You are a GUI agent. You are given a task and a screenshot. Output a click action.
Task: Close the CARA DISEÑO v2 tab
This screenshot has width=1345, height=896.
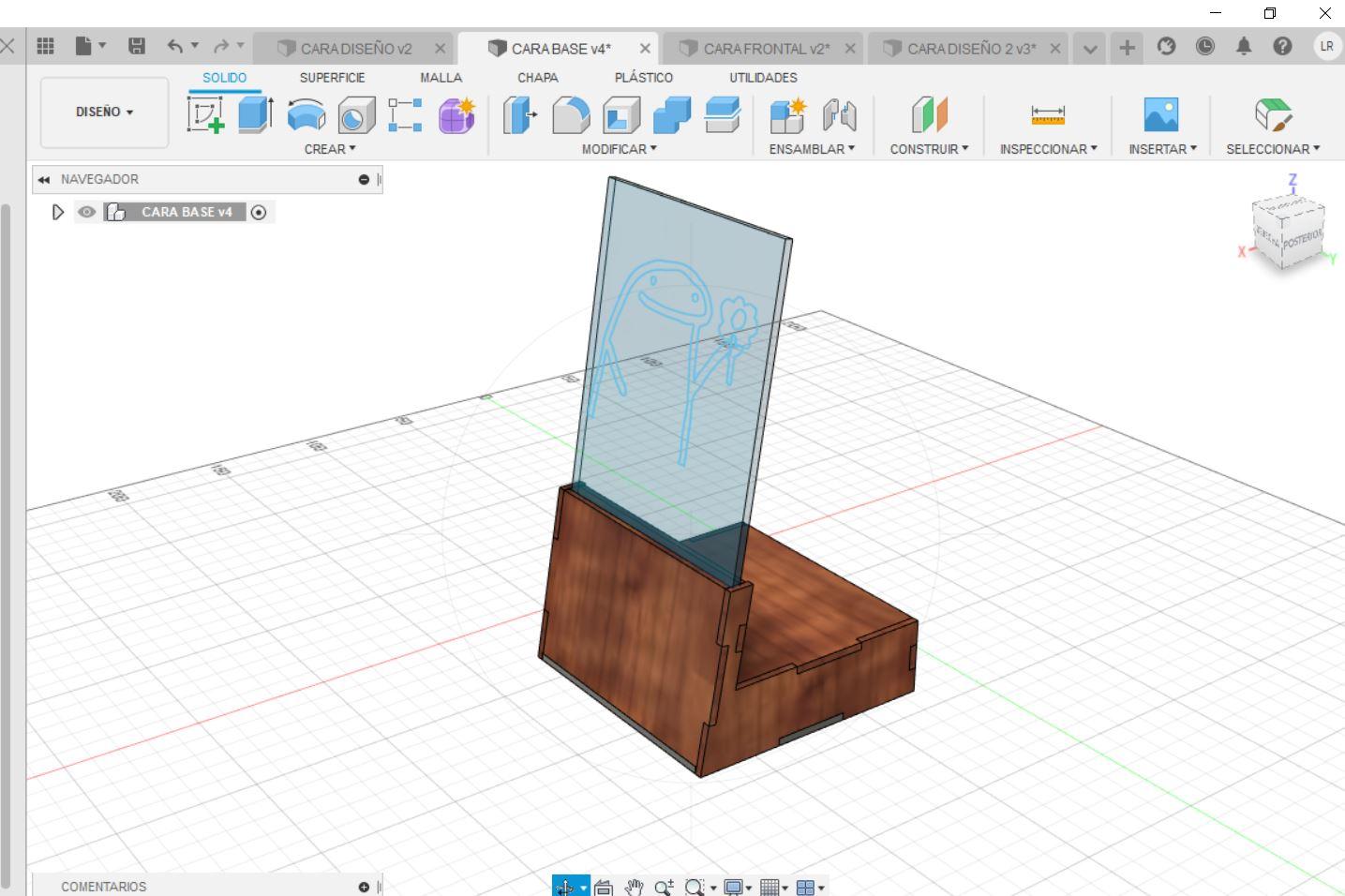click(x=440, y=49)
